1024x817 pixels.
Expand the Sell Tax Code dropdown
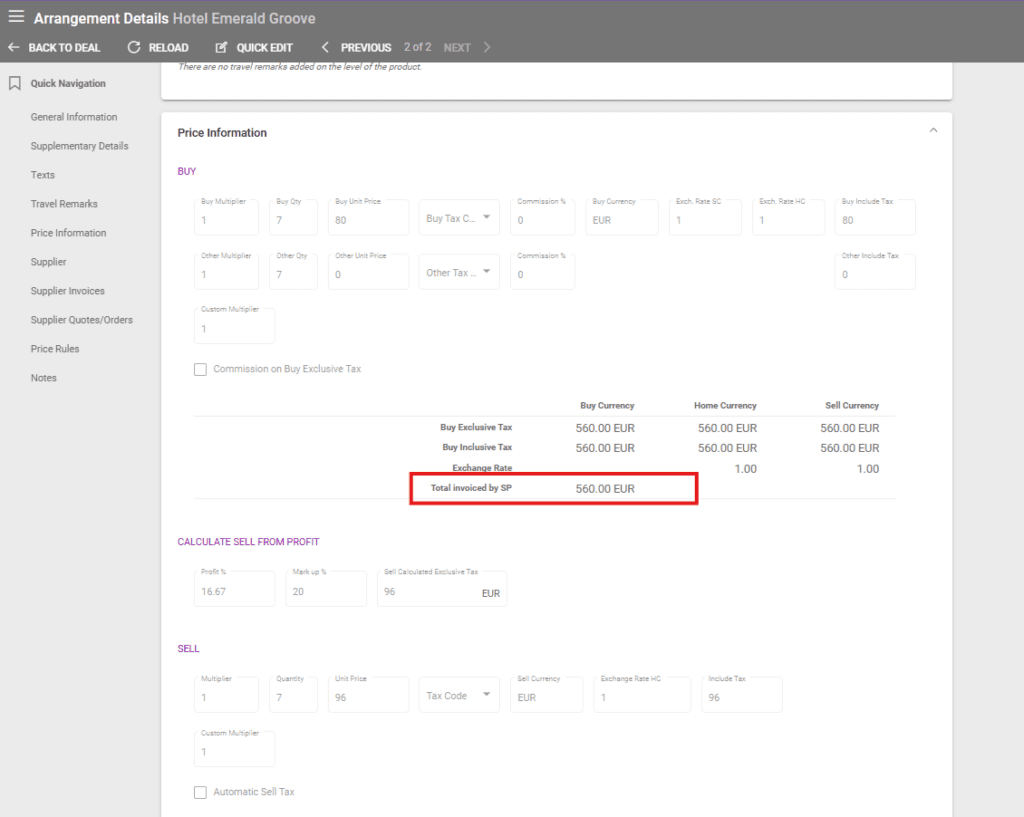point(459,696)
